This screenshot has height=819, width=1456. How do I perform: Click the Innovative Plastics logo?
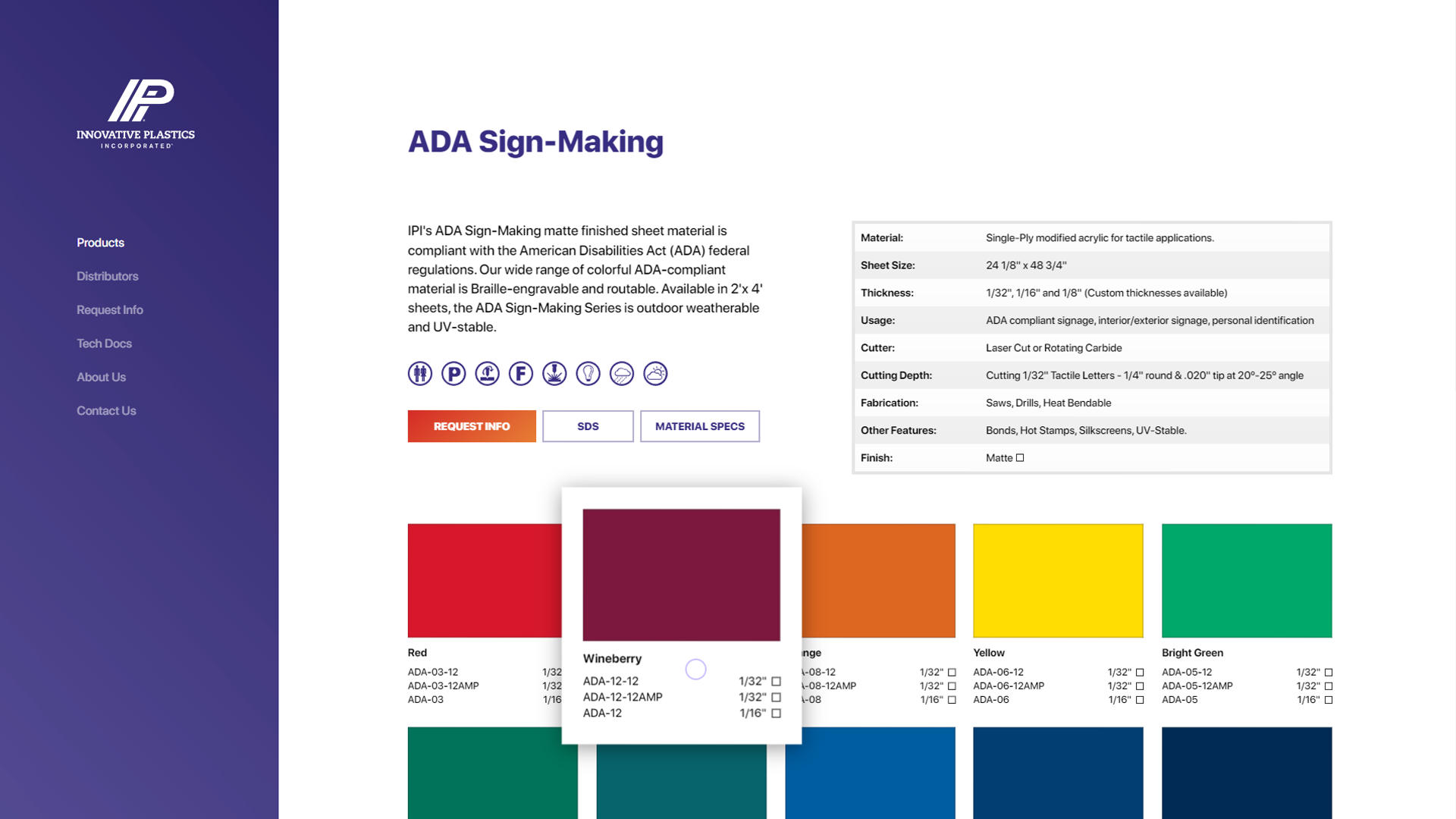[x=136, y=113]
